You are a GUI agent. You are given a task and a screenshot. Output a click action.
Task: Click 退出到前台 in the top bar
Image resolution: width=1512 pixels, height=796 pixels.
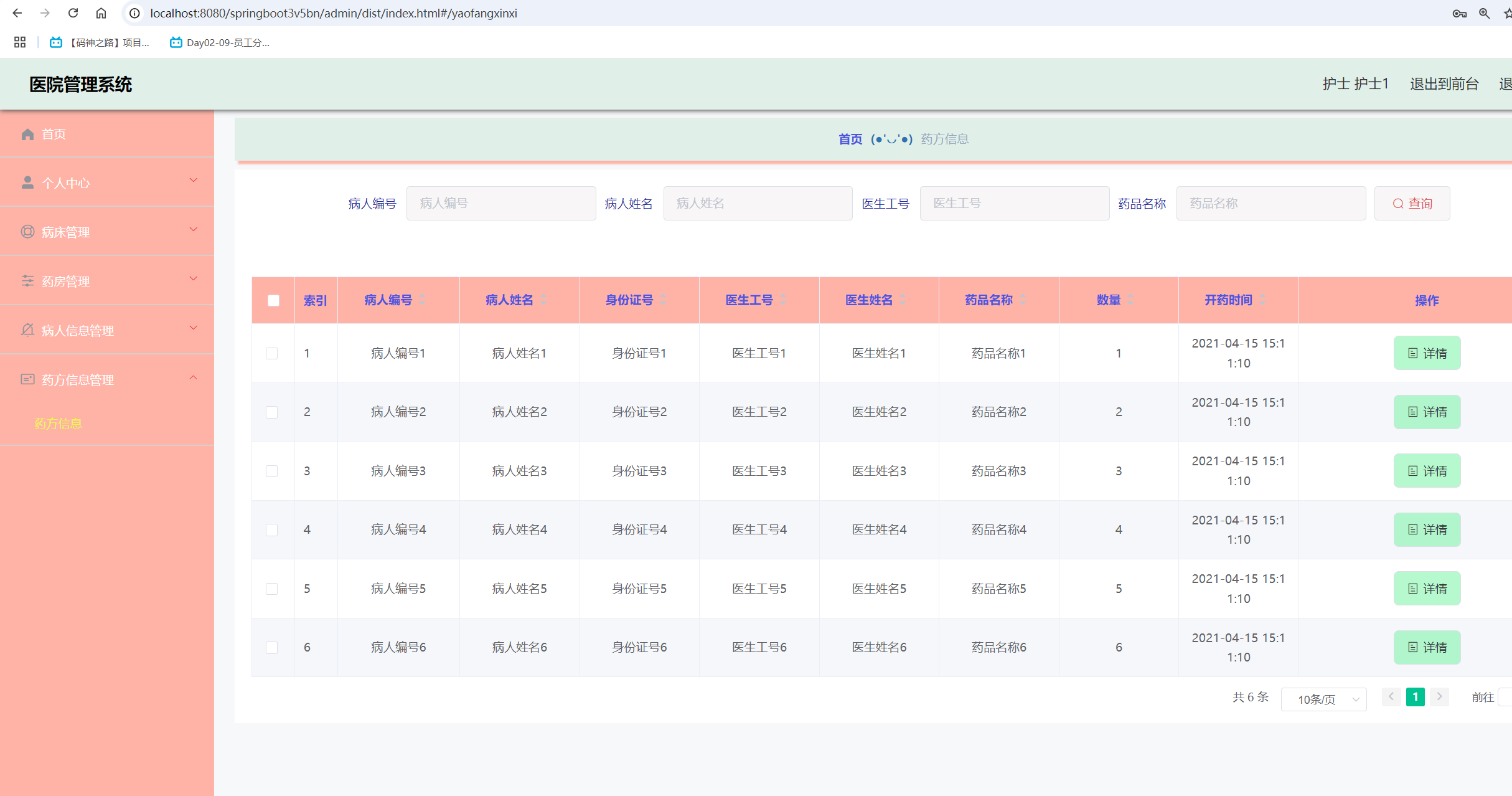[x=1444, y=83]
